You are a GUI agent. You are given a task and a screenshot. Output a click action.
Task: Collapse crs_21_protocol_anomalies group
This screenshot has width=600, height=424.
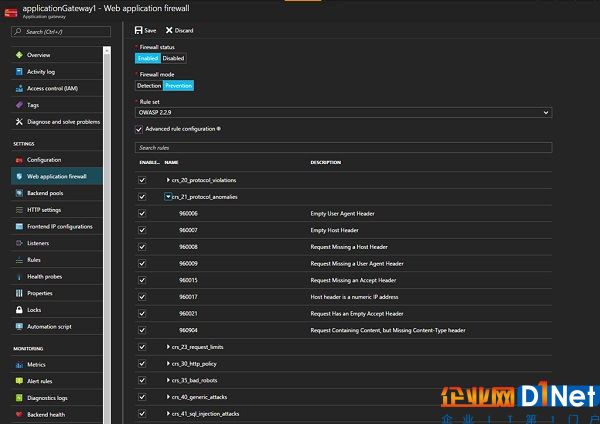pos(168,197)
